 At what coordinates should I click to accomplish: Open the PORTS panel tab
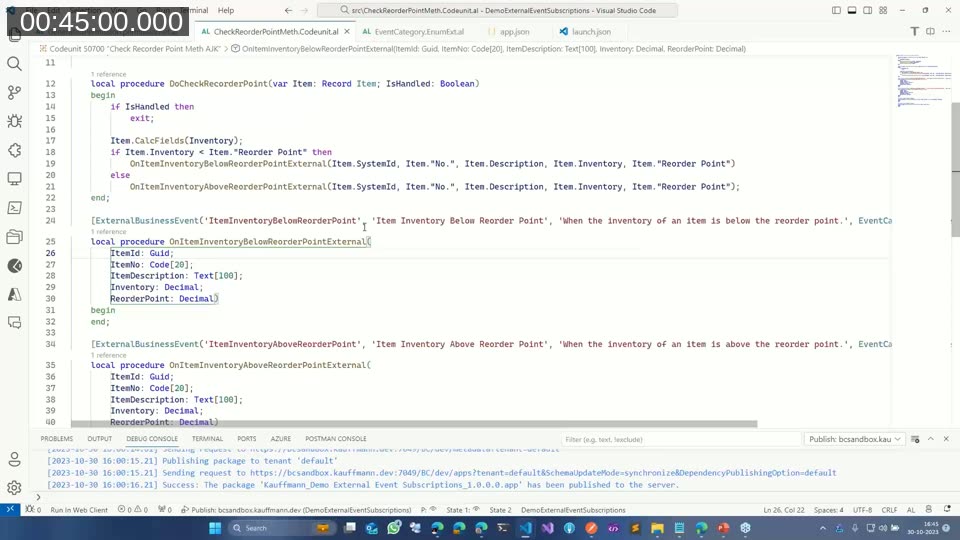coord(247,439)
